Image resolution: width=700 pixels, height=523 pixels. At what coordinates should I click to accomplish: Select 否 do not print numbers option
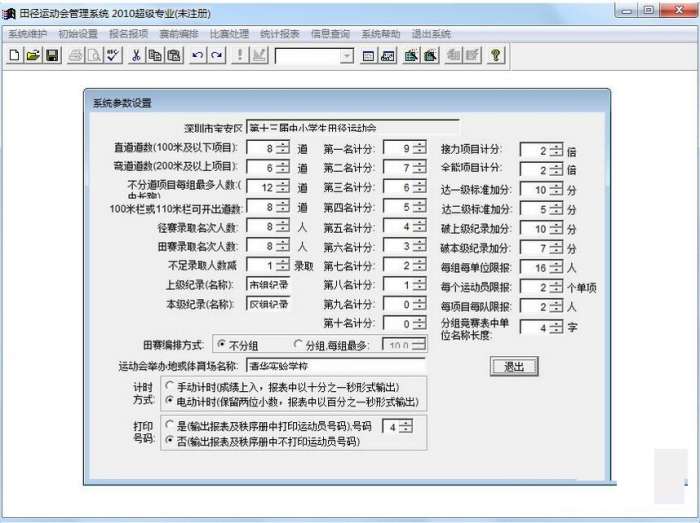[169, 441]
